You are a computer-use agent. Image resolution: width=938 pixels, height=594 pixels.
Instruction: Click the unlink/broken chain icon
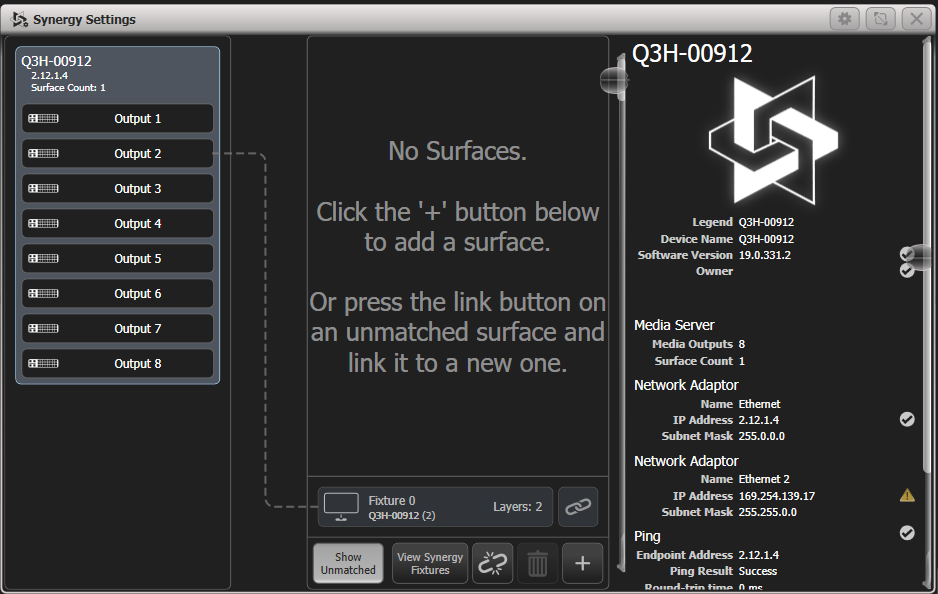click(x=492, y=563)
